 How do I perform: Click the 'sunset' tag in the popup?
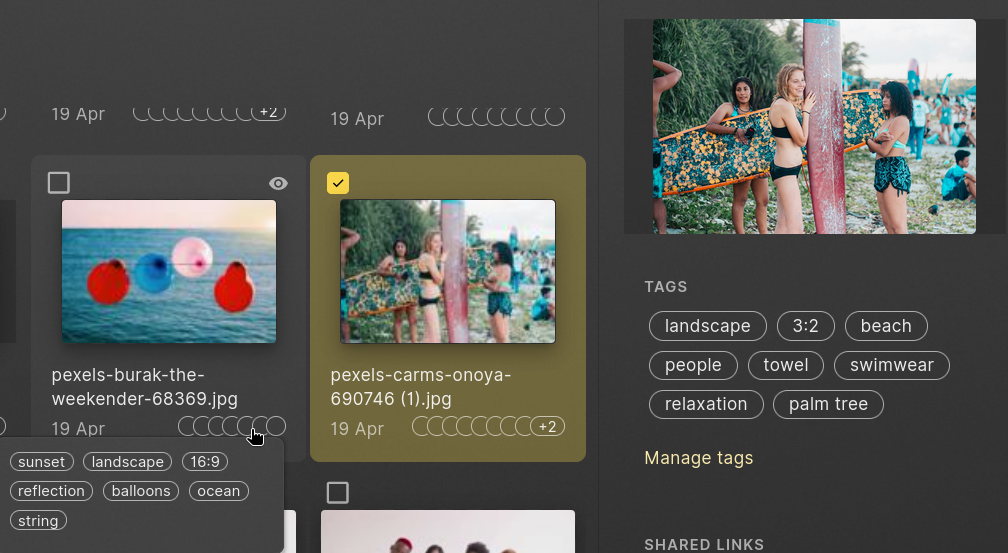pos(42,462)
